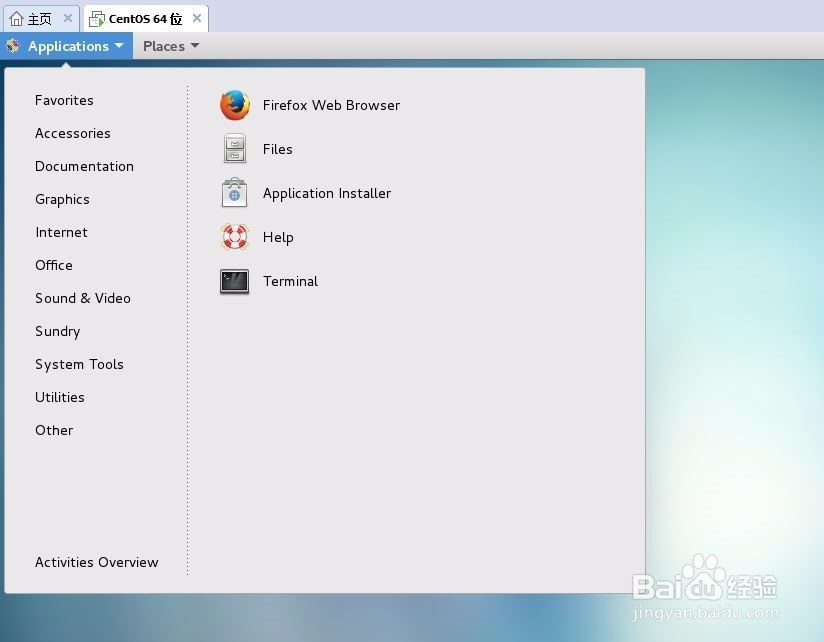
Task: Open Application Installer by its label
Action: pos(327,193)
